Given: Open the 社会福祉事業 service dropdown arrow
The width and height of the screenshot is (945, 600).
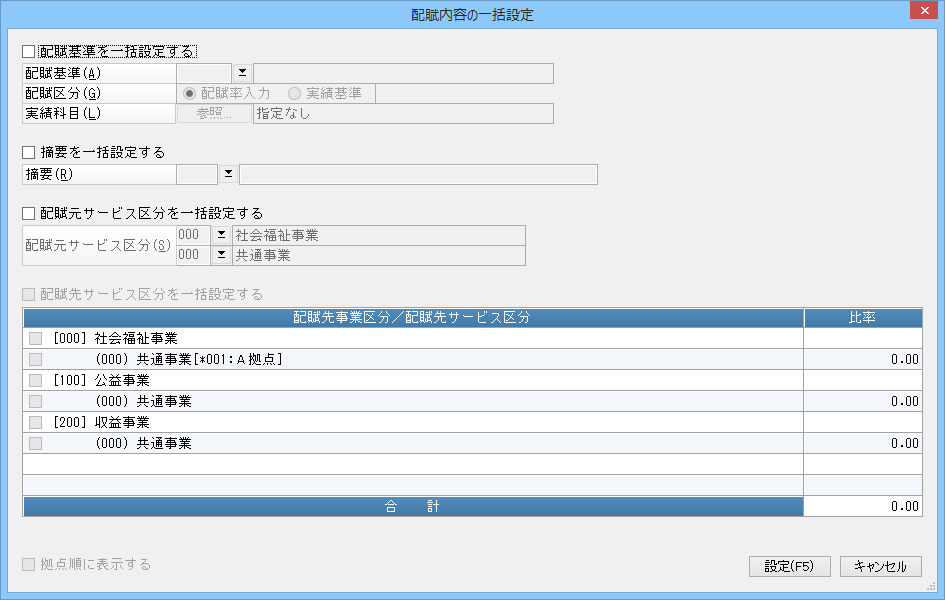Looking at the screenshot, I should click(x=221, y=235).
